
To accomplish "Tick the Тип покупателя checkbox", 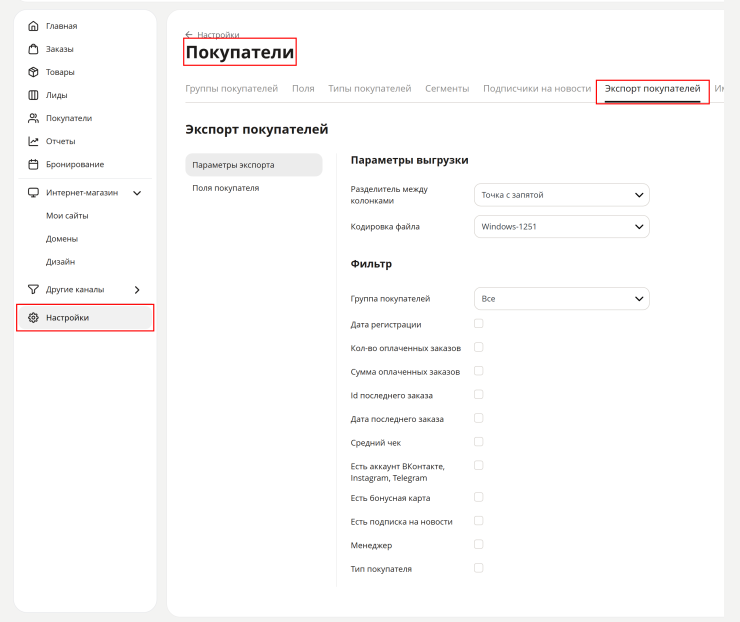I will coord(479,568).
